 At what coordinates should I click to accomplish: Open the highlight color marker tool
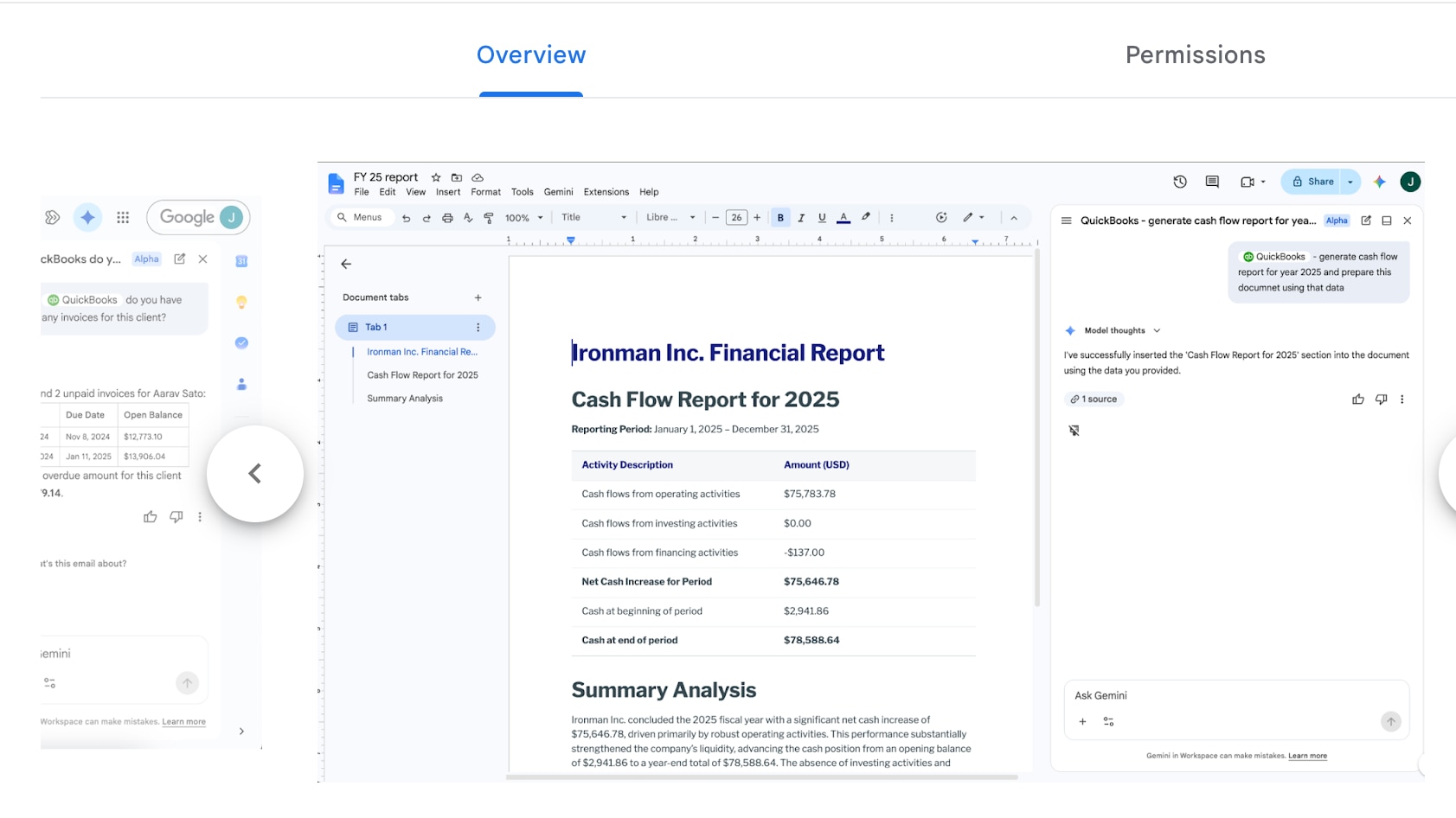tap(866, 218)
